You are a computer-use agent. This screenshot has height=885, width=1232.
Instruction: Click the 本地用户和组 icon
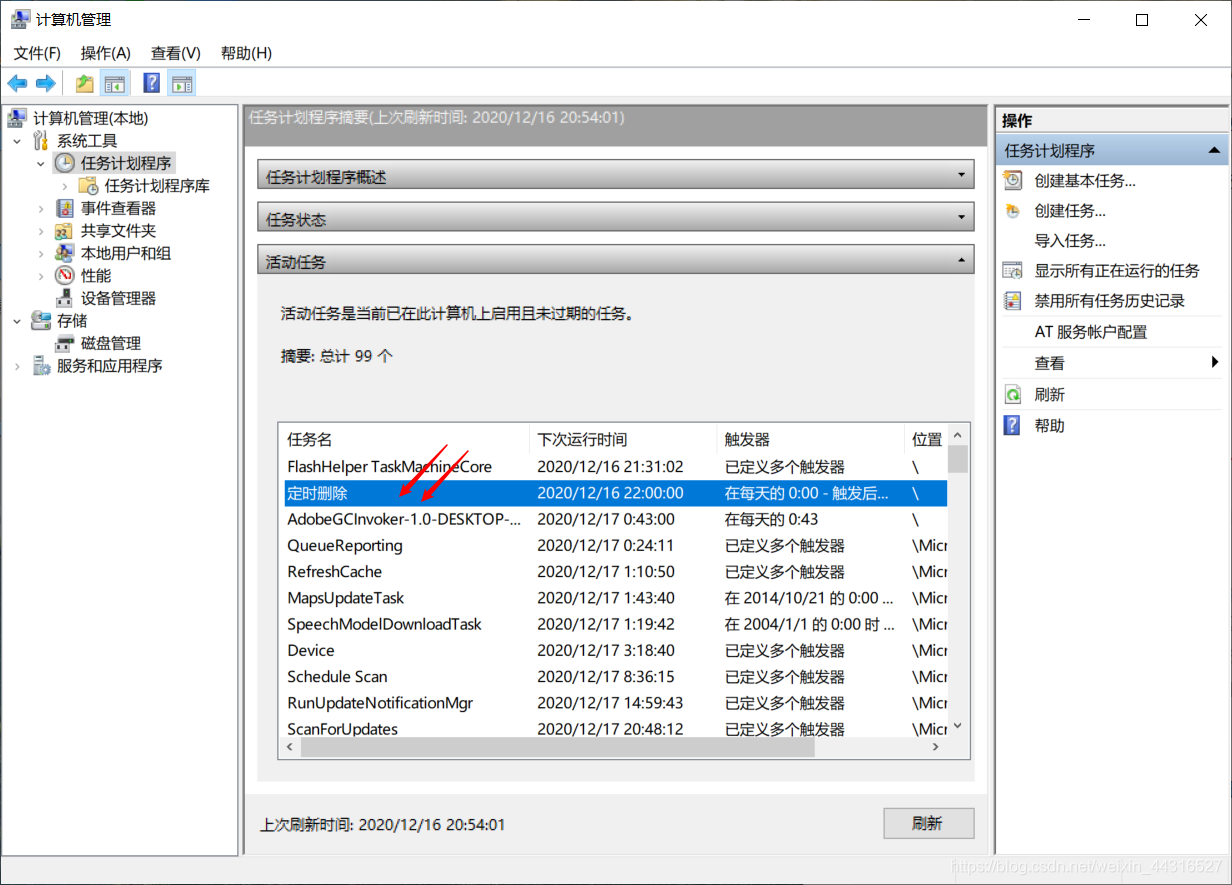pyautogui.click(x=65, y=253)
